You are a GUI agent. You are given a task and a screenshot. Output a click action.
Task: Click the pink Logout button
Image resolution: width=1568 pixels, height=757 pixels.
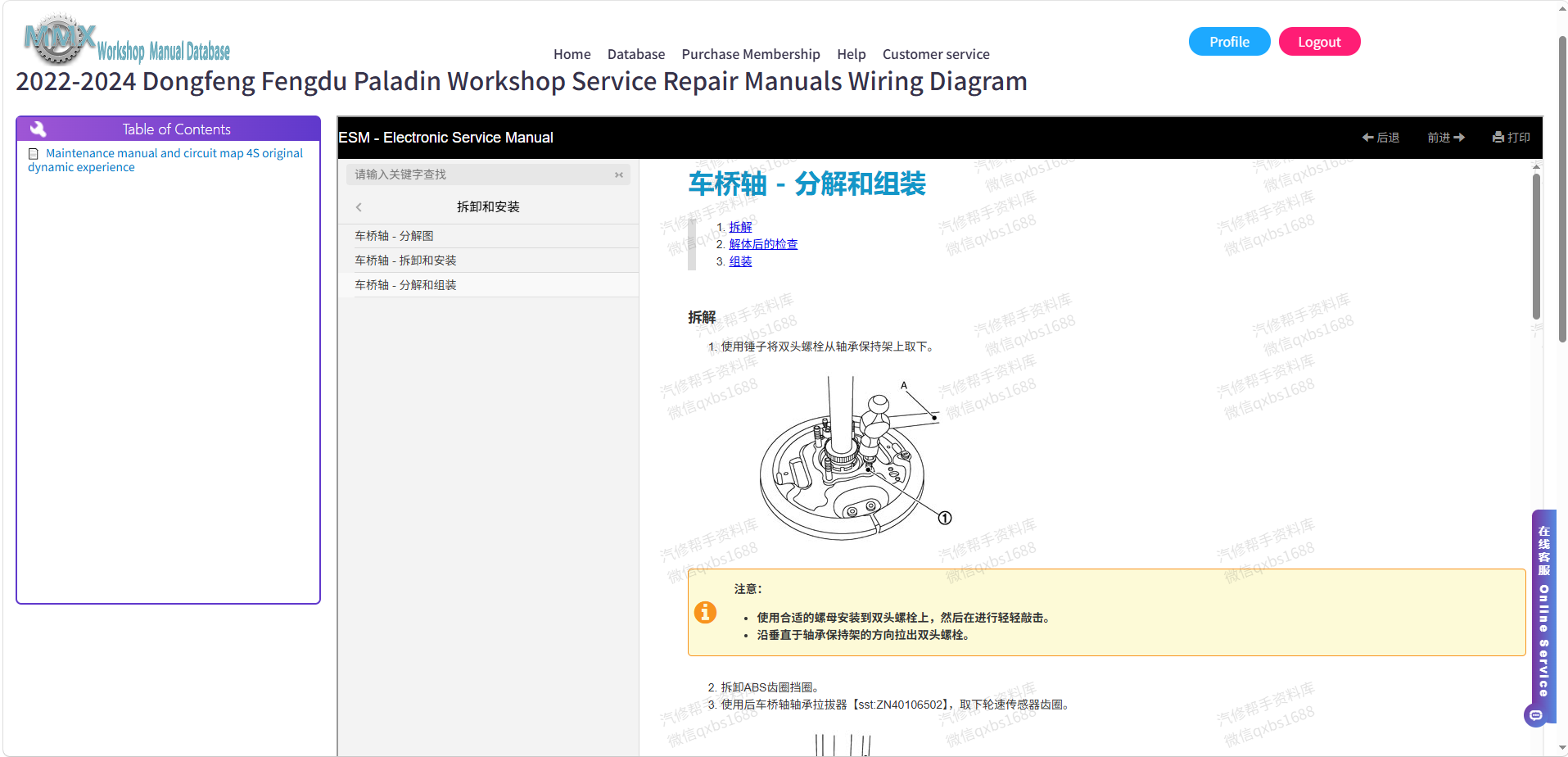click(x=1319, y=42)
